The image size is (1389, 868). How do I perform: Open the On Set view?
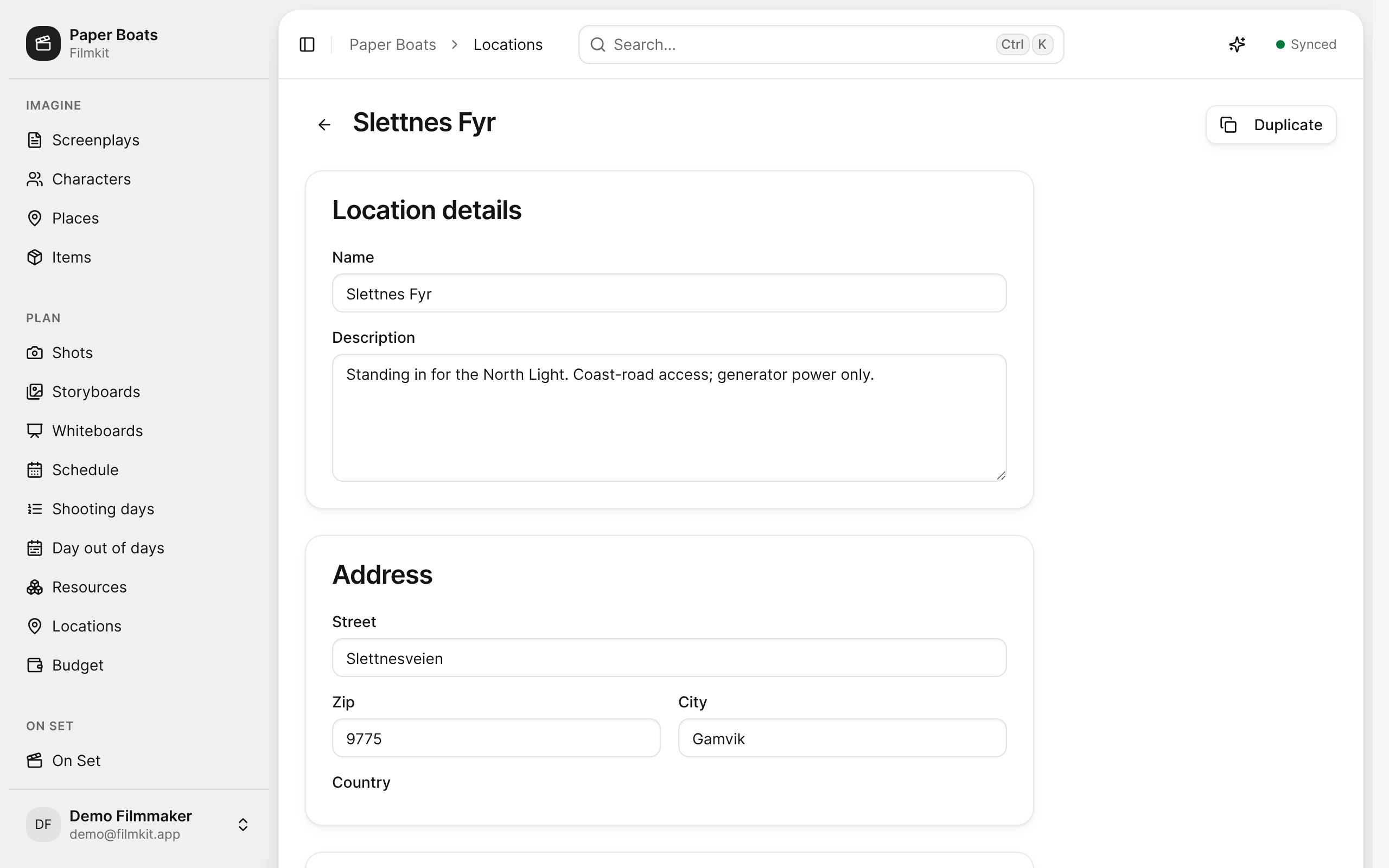[139, 760]
